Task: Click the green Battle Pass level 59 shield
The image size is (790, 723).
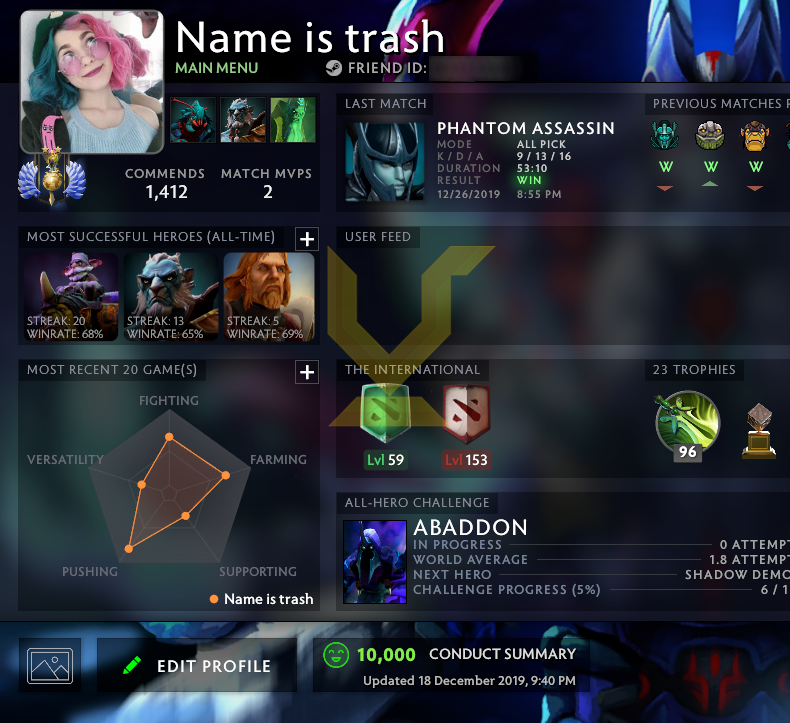Action: (x=385, y=413)
